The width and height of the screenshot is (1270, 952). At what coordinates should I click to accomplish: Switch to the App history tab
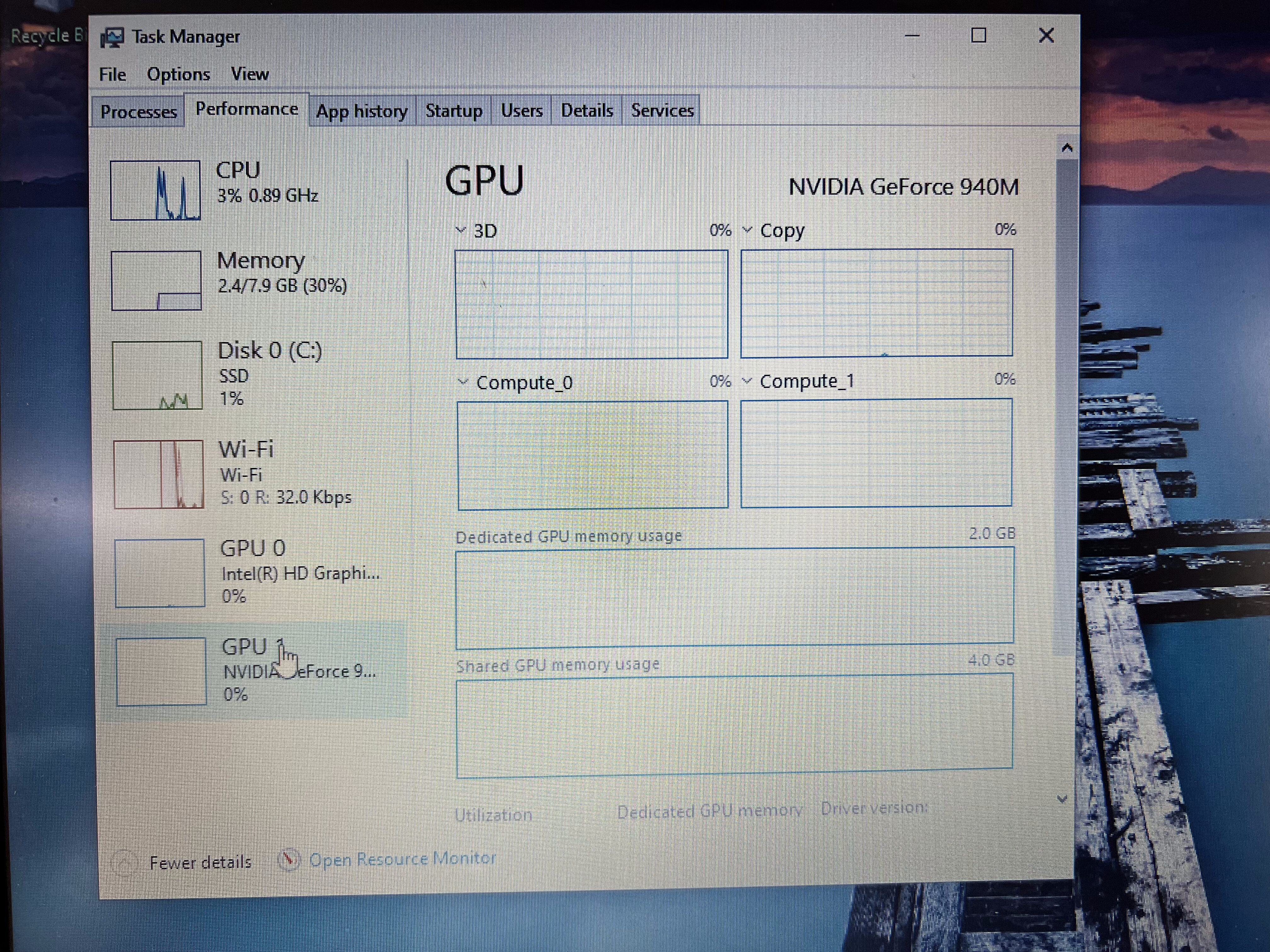tap(362, 111)
